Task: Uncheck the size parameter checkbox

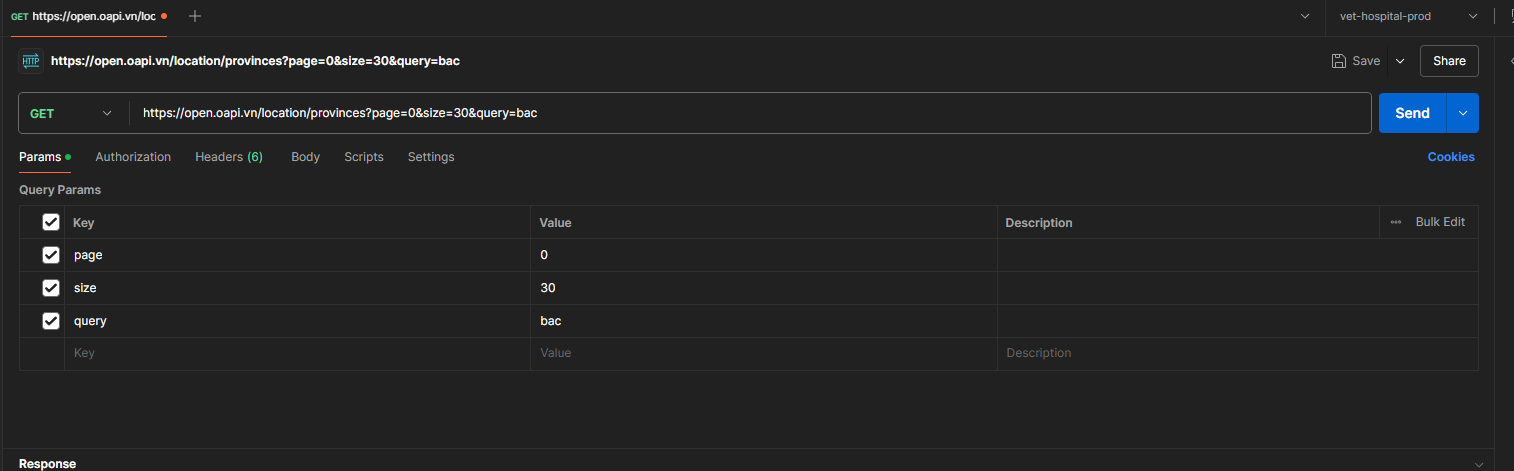Action: click(x=51, y=288)
